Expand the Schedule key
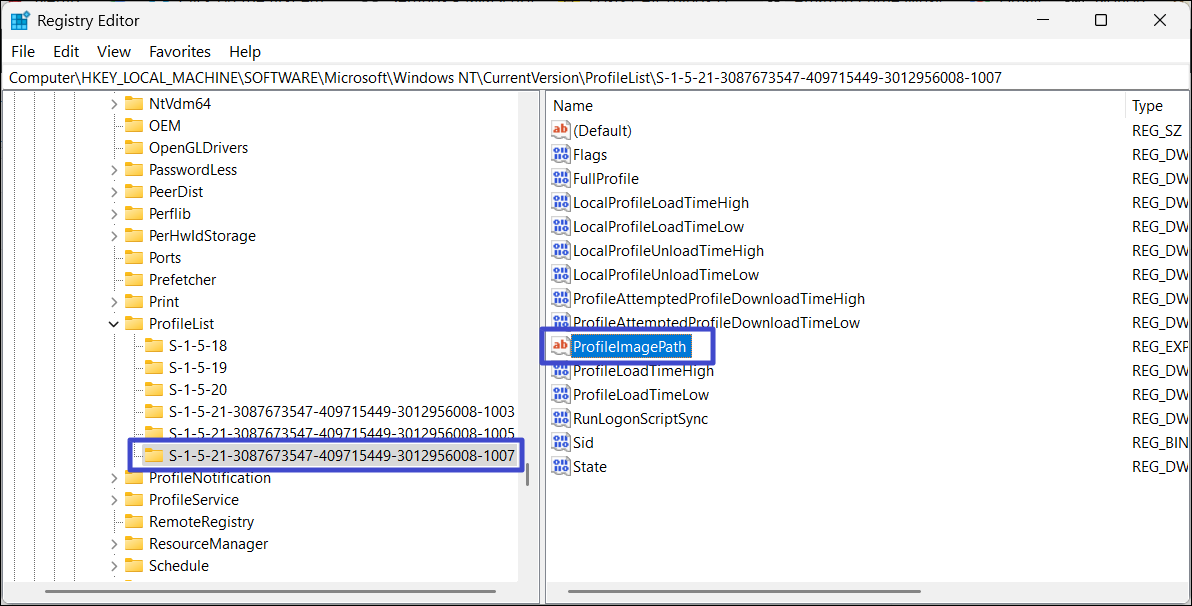The image size is (1192, 606). point(114,566)
